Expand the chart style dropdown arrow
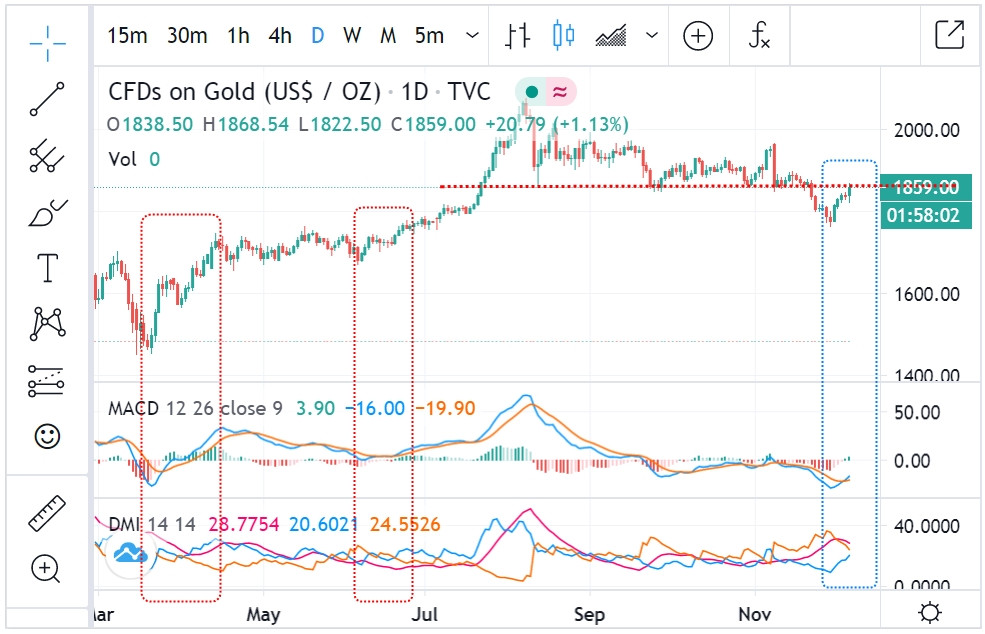The width and height of the screenshot is (985, 634). 652,36
